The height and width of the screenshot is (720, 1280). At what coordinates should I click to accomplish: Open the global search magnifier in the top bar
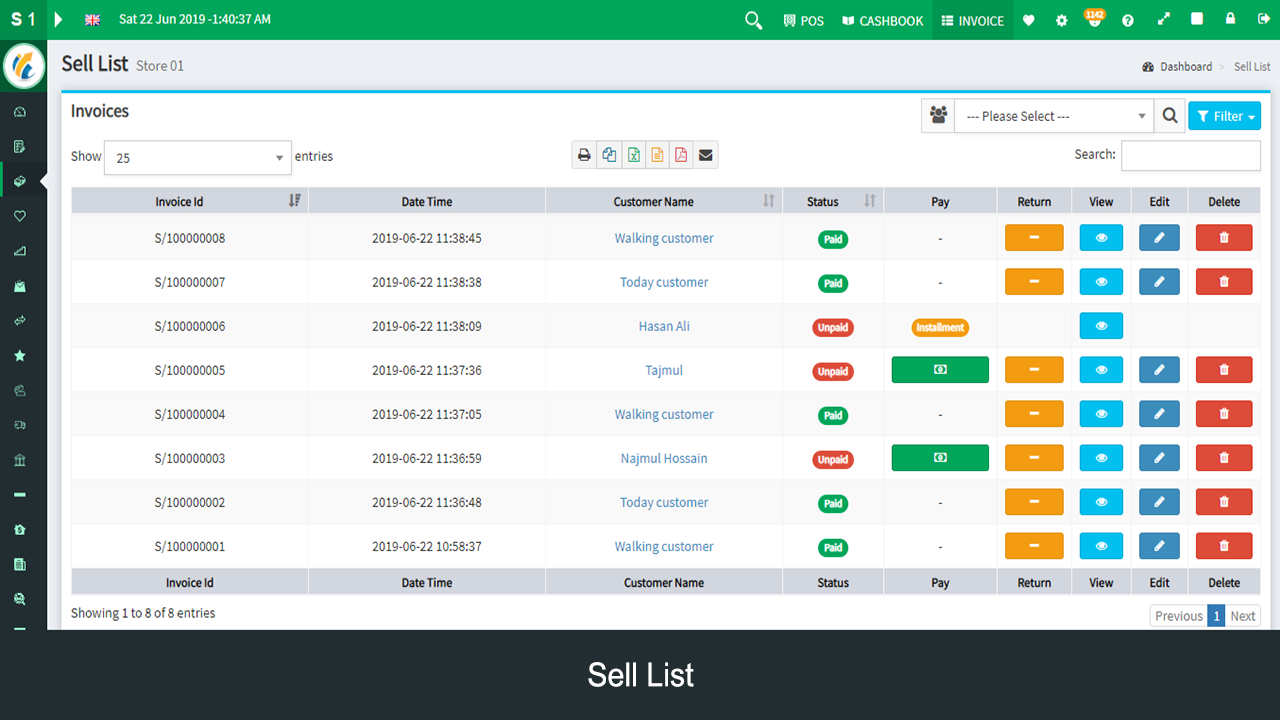pyautogui.click(x=753, y=20)
